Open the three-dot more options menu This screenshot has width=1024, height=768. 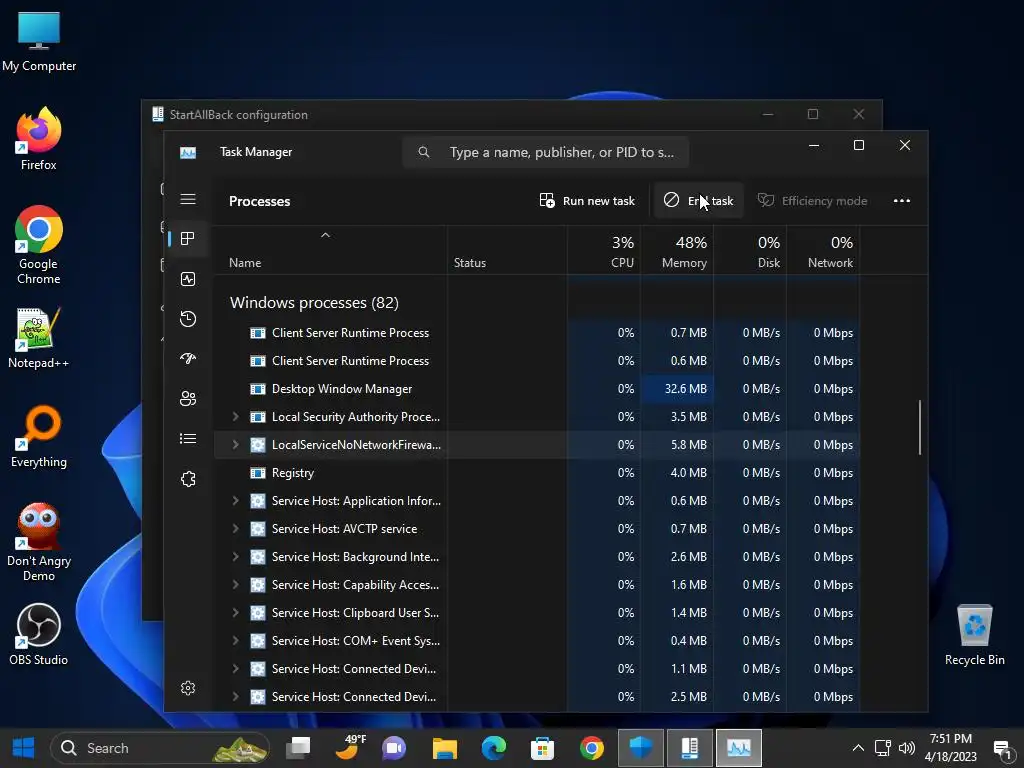click(x=902, y=200)
